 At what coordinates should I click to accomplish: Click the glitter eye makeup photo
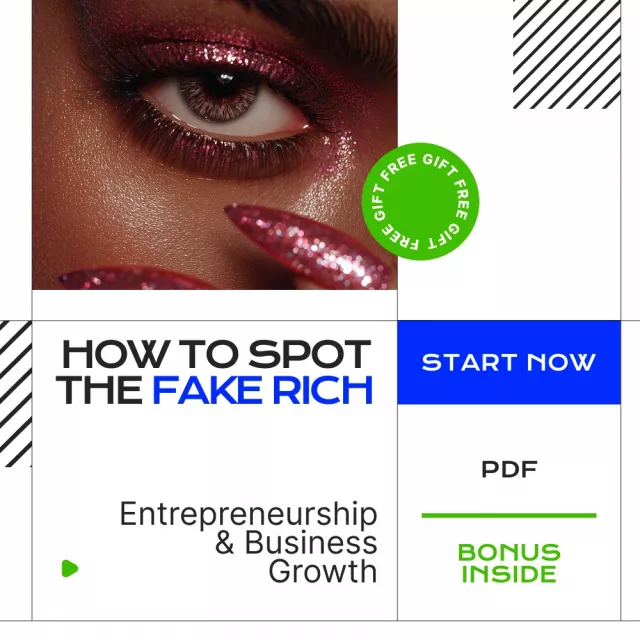(215, 145)
